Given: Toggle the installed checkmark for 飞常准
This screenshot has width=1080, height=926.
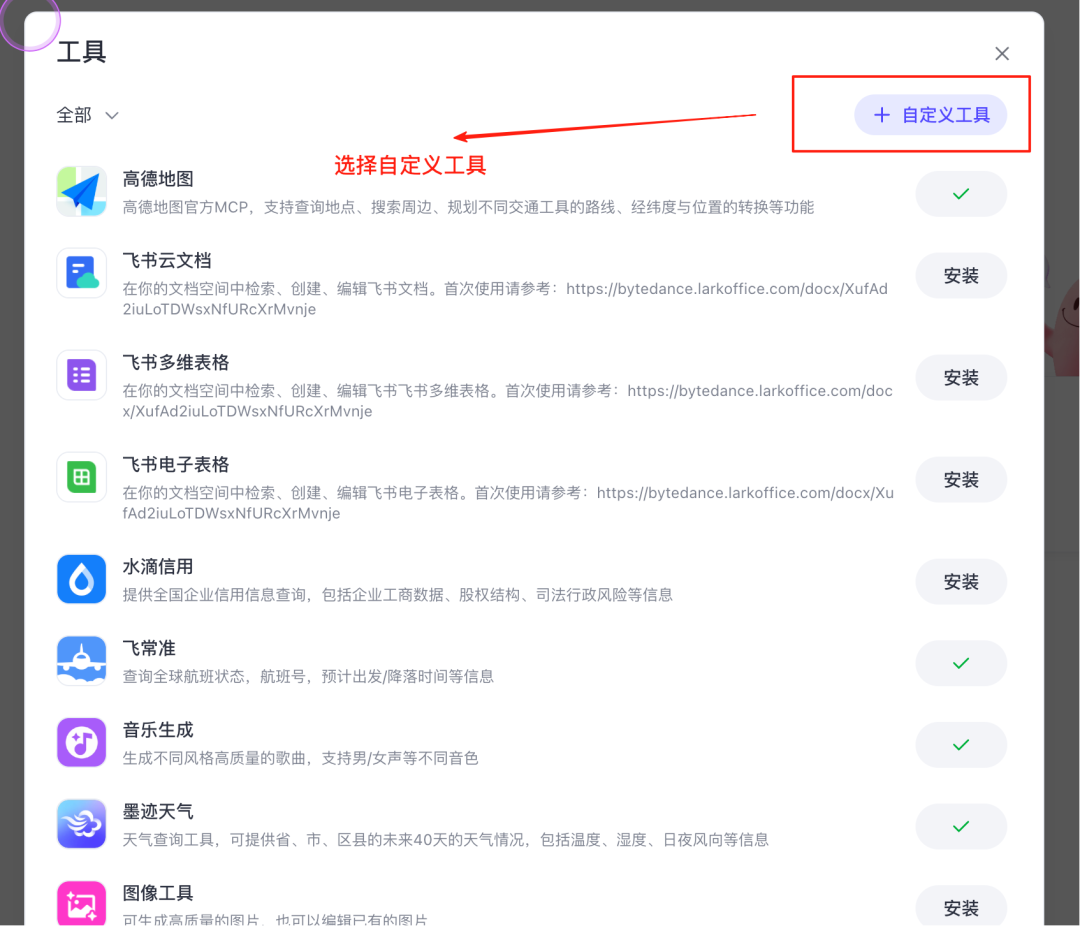Looking at the screenshot, I should point(961,663).
